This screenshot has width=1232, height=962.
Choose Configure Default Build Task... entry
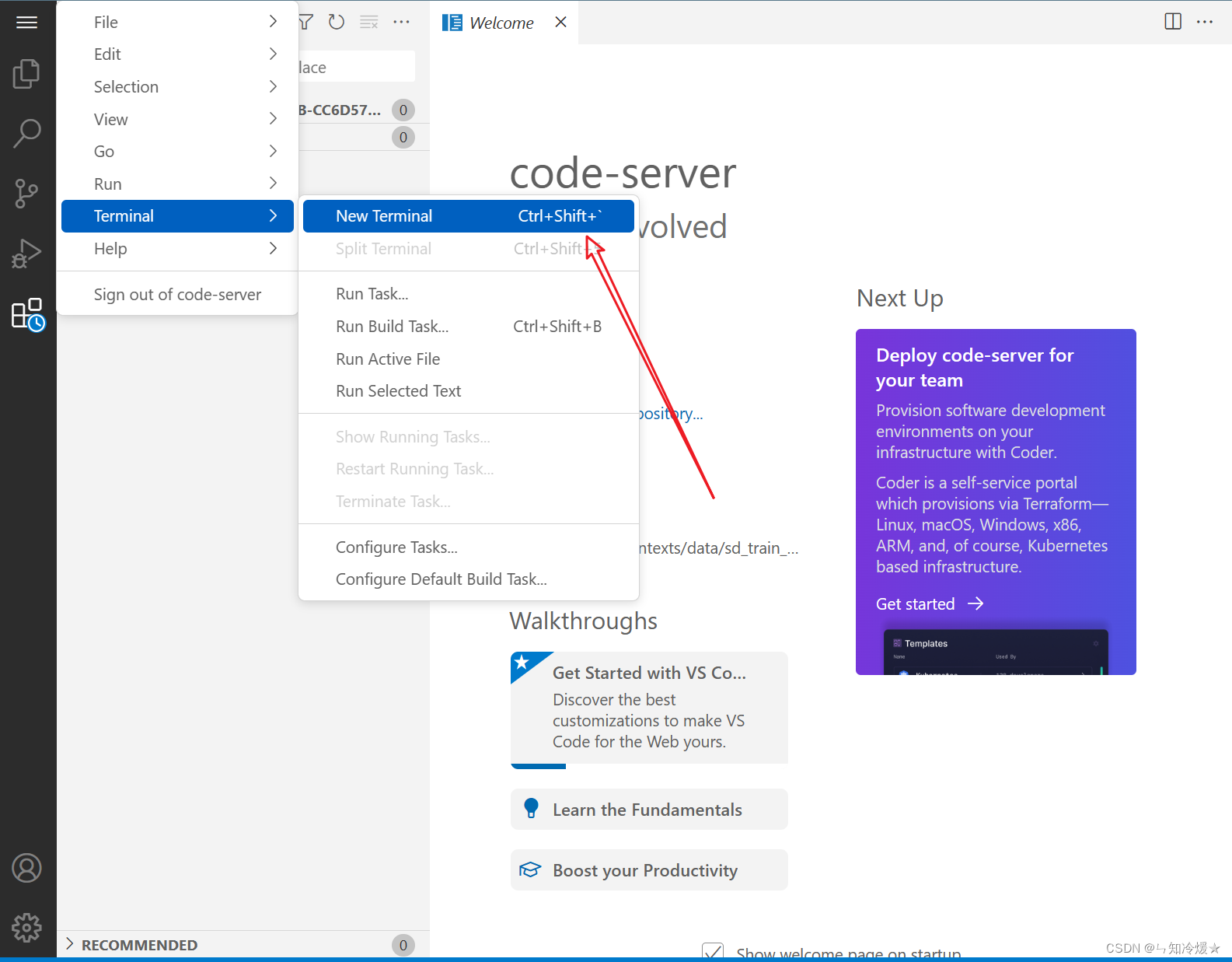469,579
